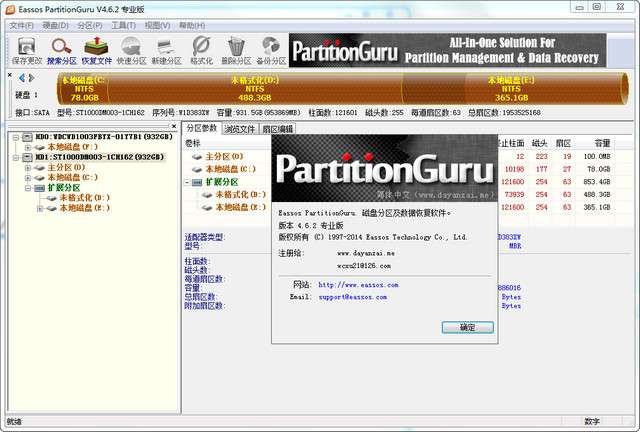Click the HD1 disk drive icon
The image size is (640, 432).
click(27, 157)
